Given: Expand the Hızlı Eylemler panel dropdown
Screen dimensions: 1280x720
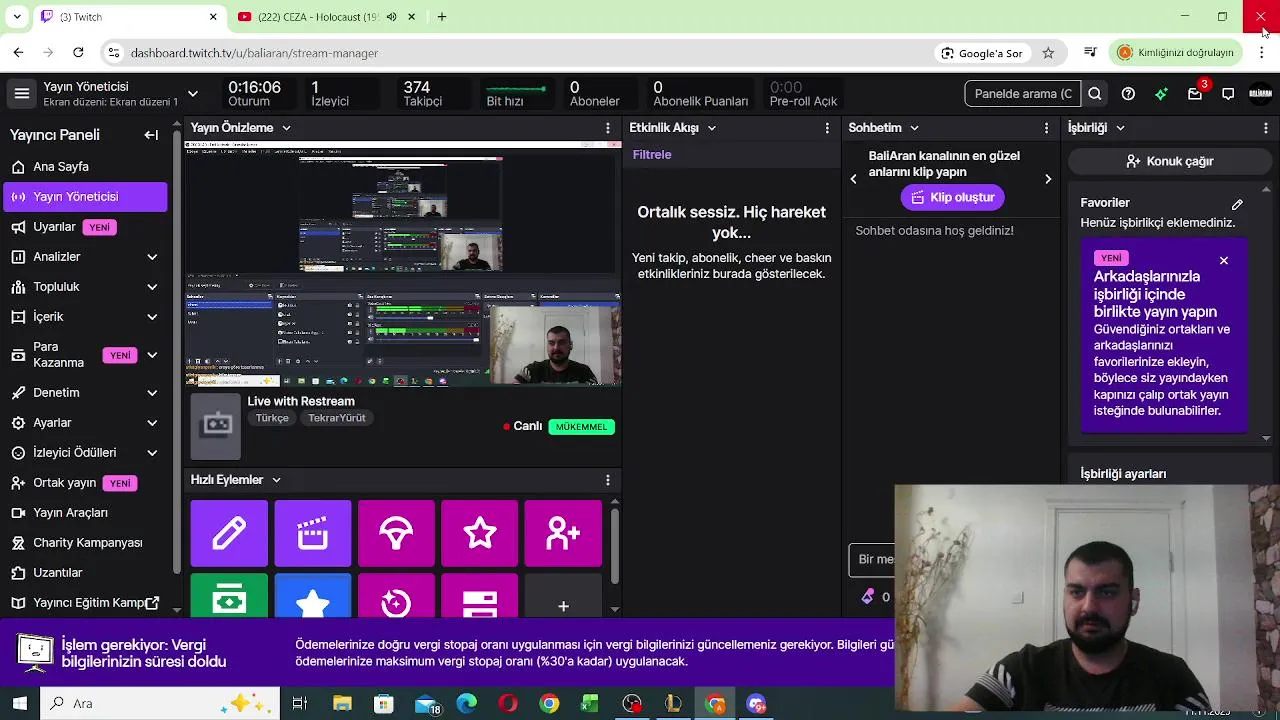Looking at the screenshot, I should point(276,480).
